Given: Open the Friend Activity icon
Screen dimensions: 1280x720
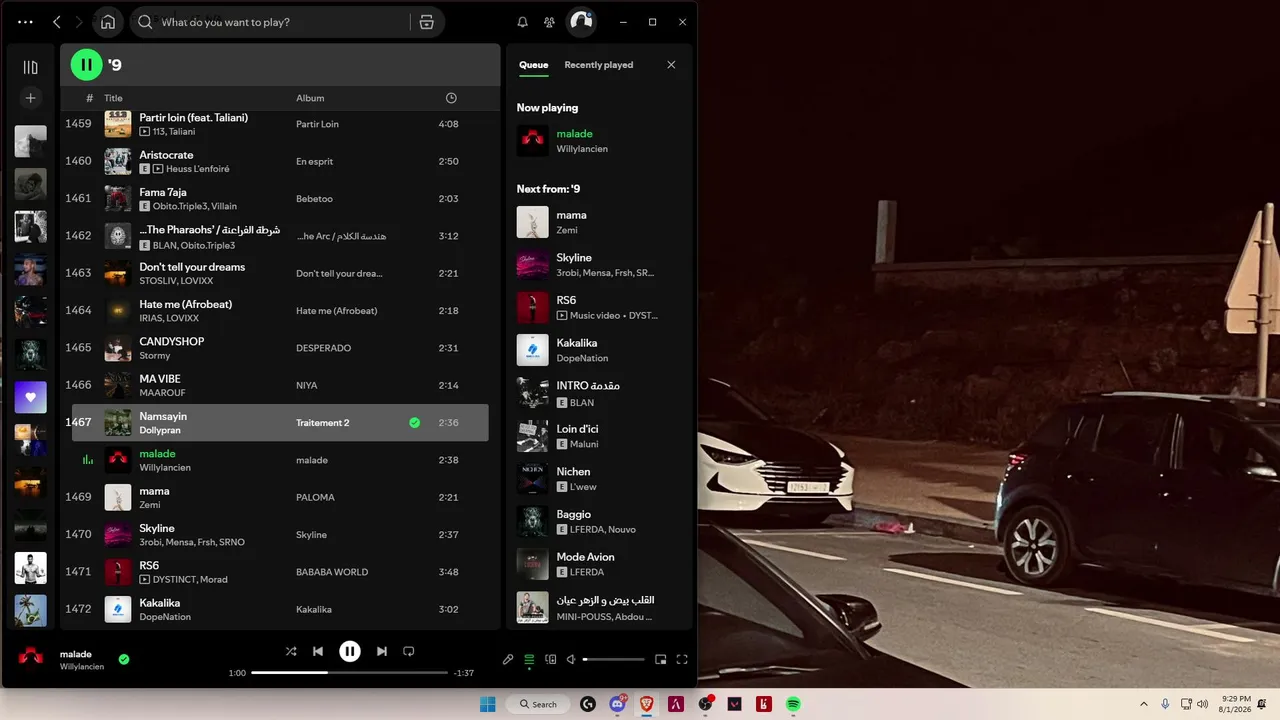Looking at the screenshot, I should click(x=549, y=22).
